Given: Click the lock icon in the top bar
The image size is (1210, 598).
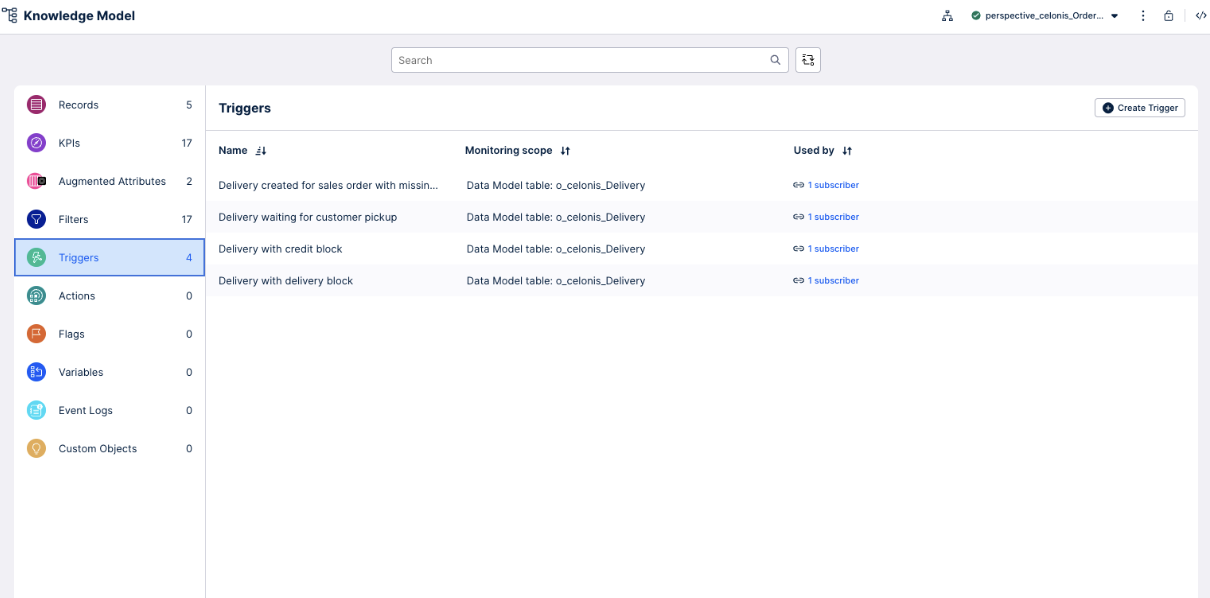Looking at the screenshot, I should tap(1168, 15).
